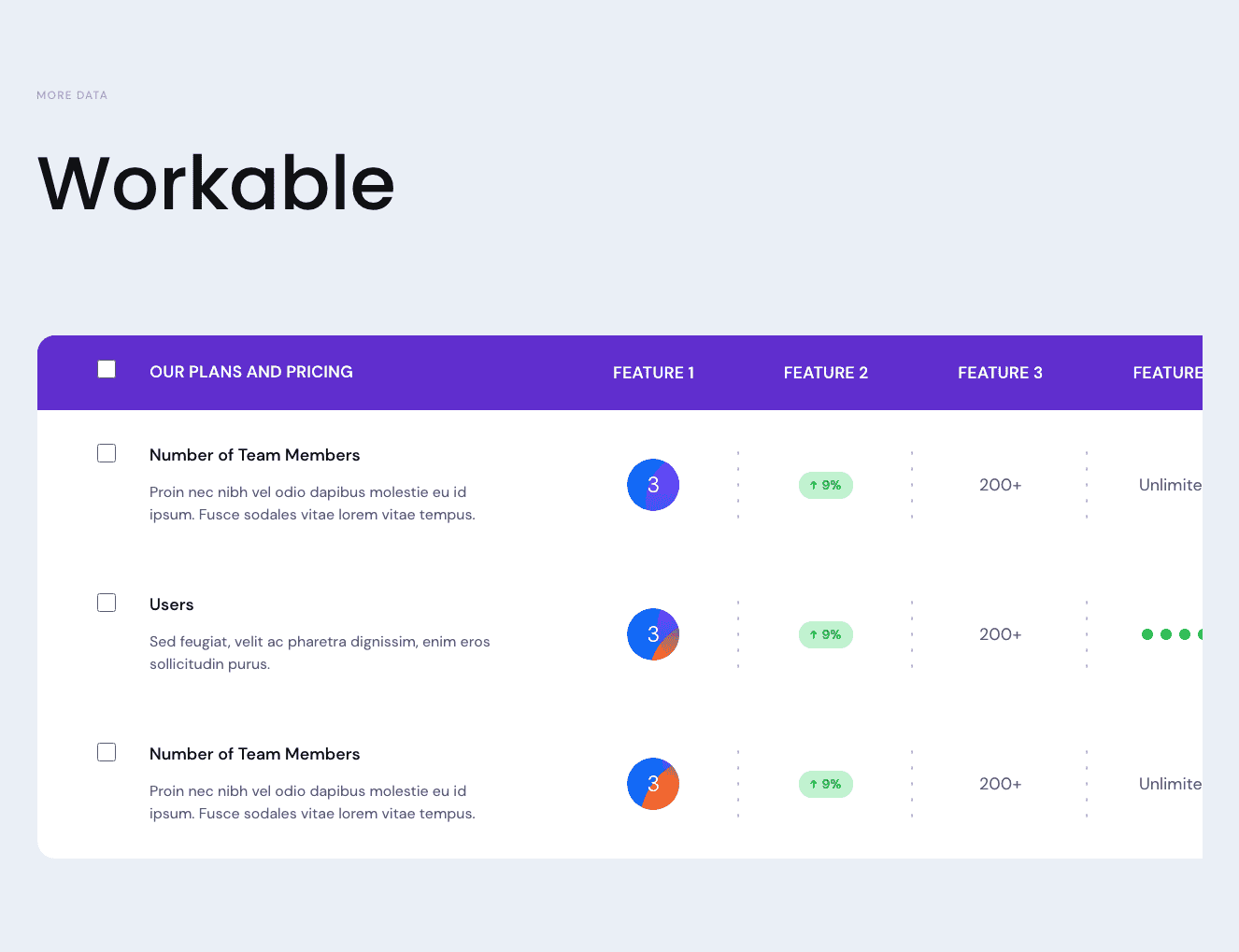The width and height of the screenshot is (1239, 952).
Task: Click the pie chart in the last row
Action: coord(652,784)
